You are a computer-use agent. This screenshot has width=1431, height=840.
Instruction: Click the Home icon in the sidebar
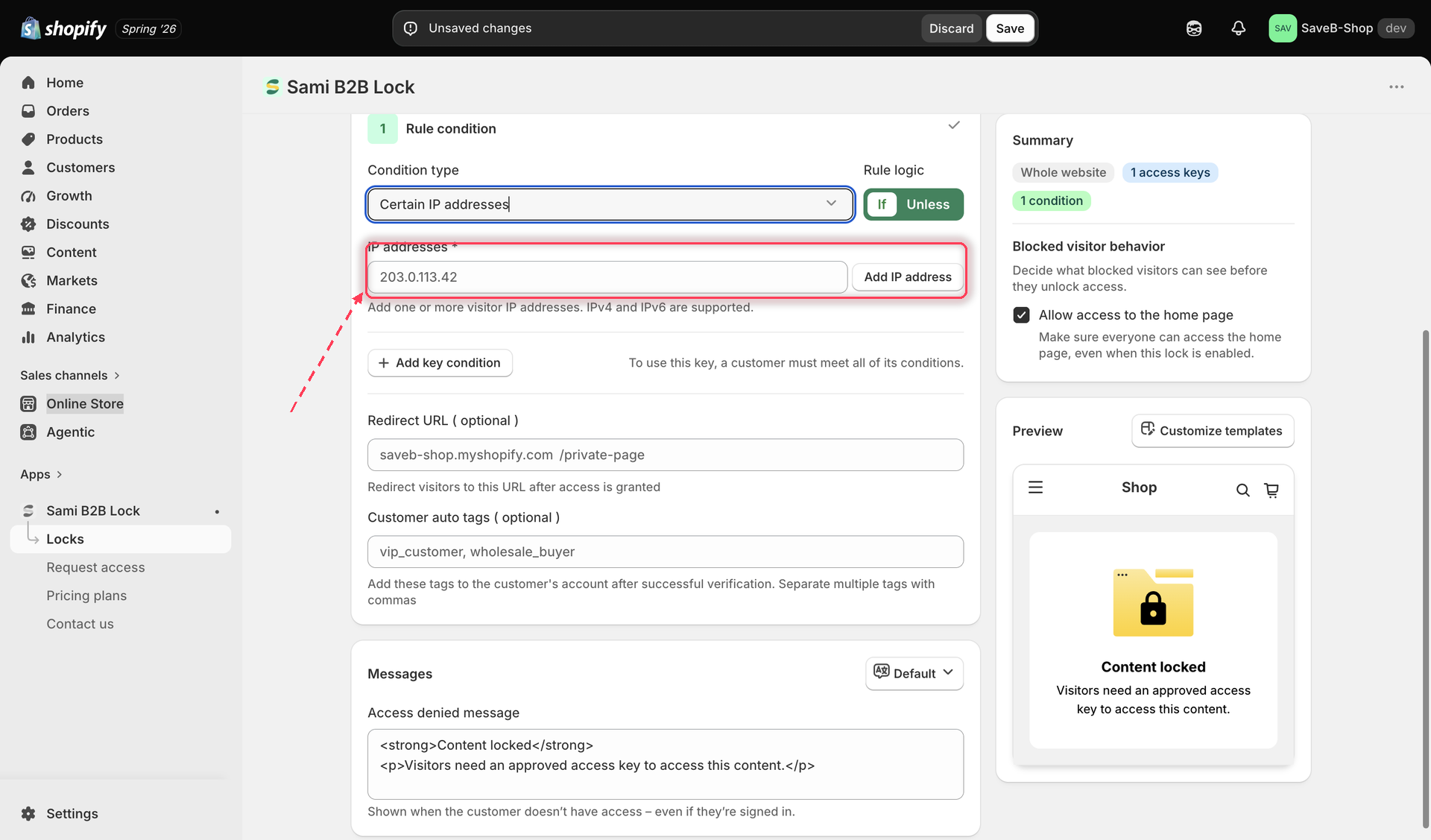[28, 83]
